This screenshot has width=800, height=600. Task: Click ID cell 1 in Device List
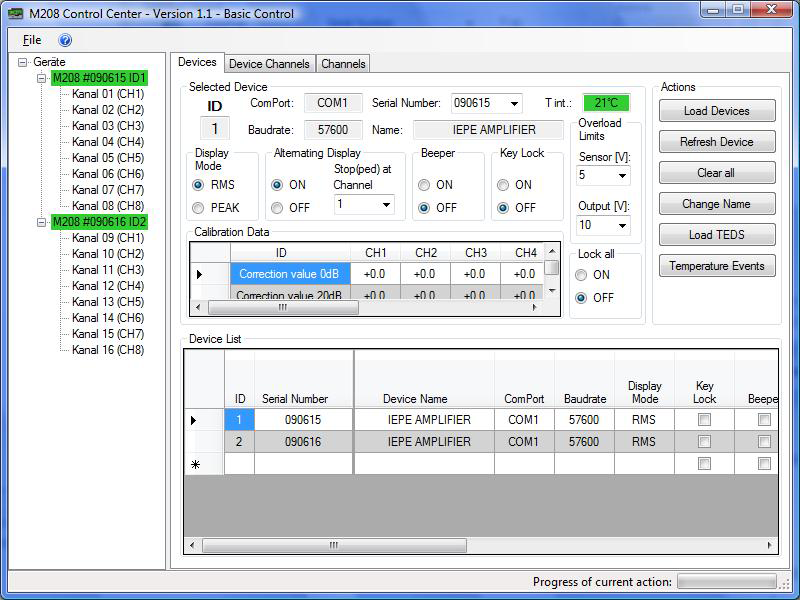[239, 420]
